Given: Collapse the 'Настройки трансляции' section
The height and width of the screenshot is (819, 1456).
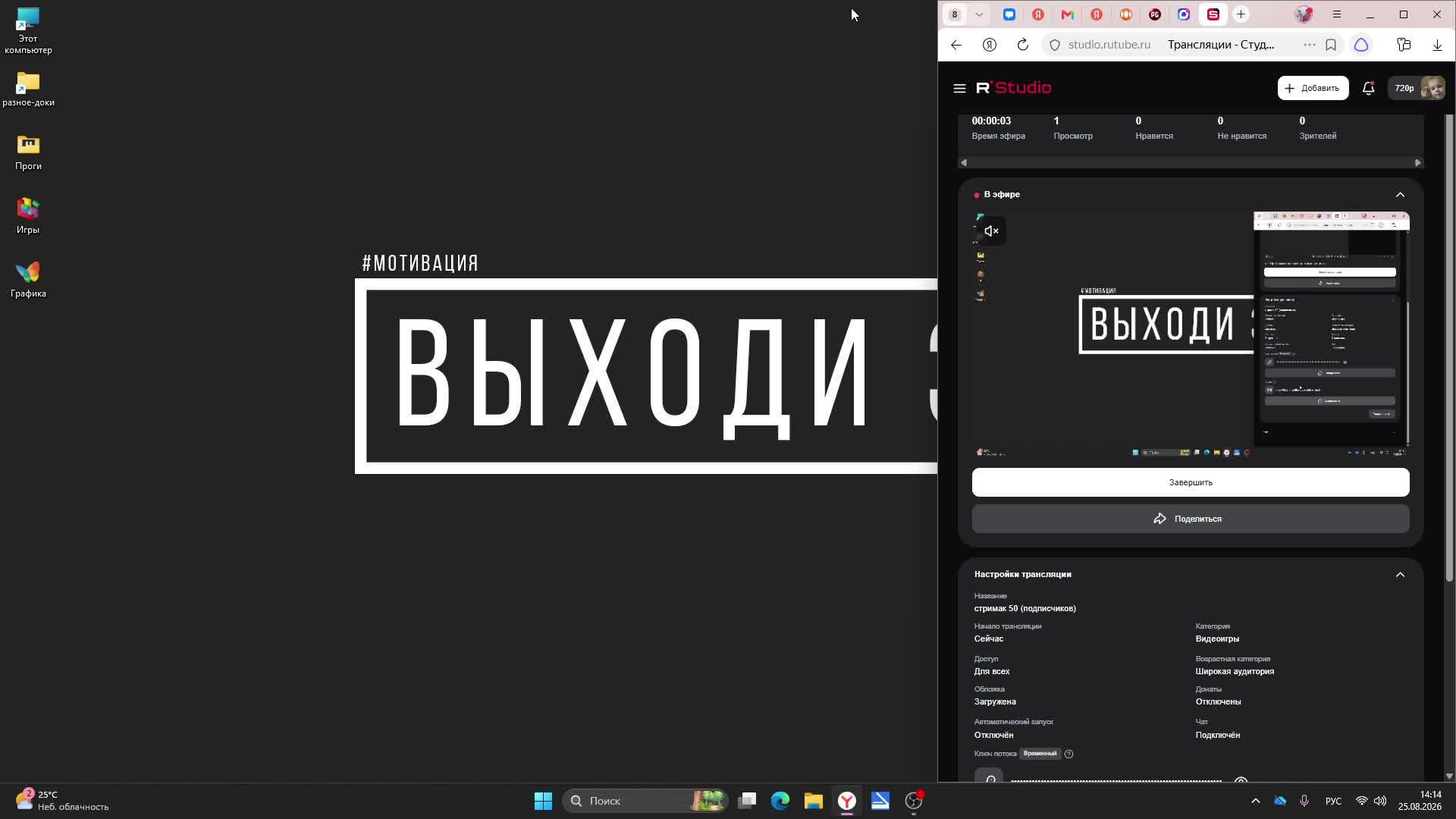Looking at the screenshot, I should 1400,575.
